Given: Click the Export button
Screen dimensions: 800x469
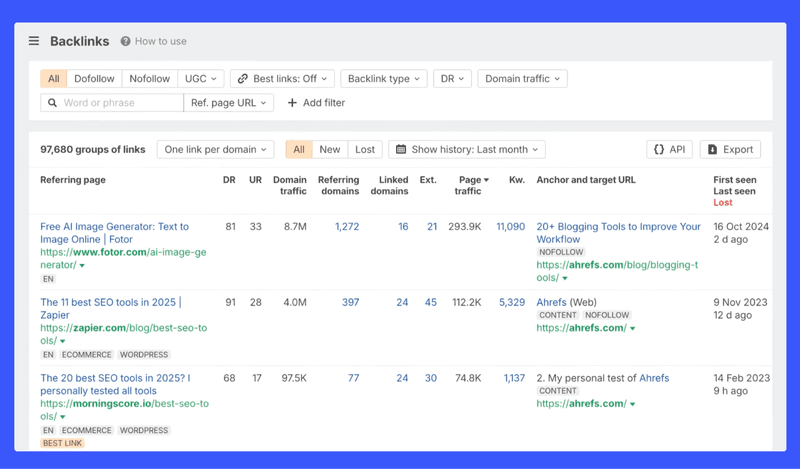Looking at the screenshot, I should (x=730, y=150).
